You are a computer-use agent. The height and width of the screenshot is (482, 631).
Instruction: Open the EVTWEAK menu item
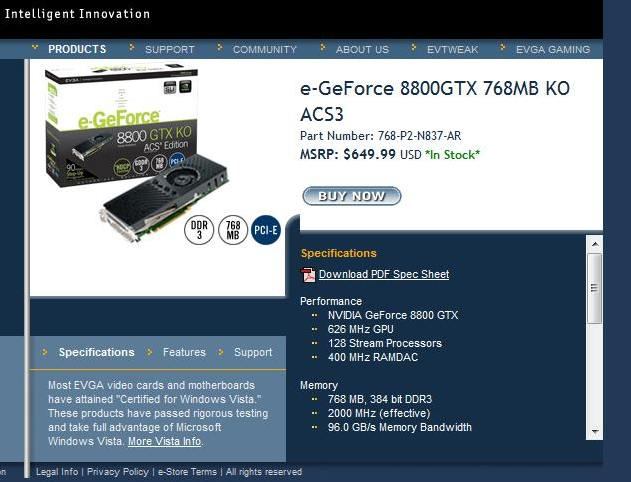[x=452, y=49]
